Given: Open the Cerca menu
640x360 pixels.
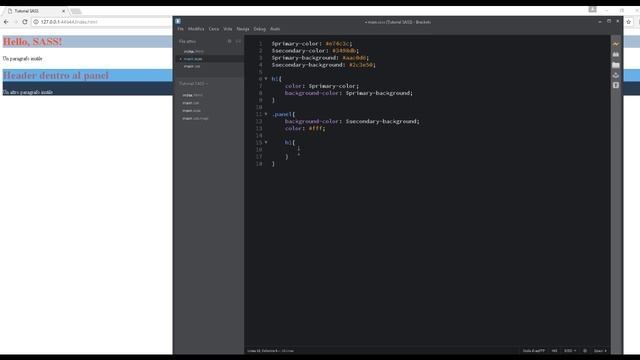Looking at the screenshot, I should 214,29.
